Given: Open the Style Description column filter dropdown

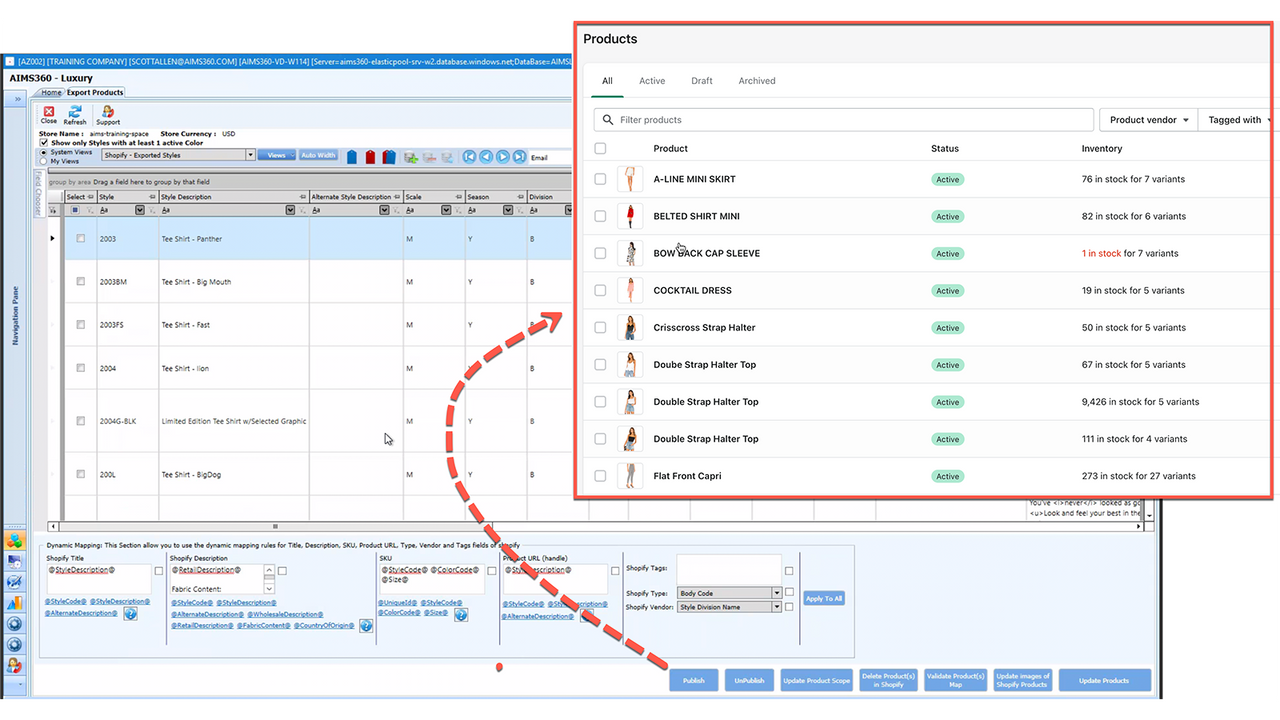Looking at the screenshot, I should (290, 210).
